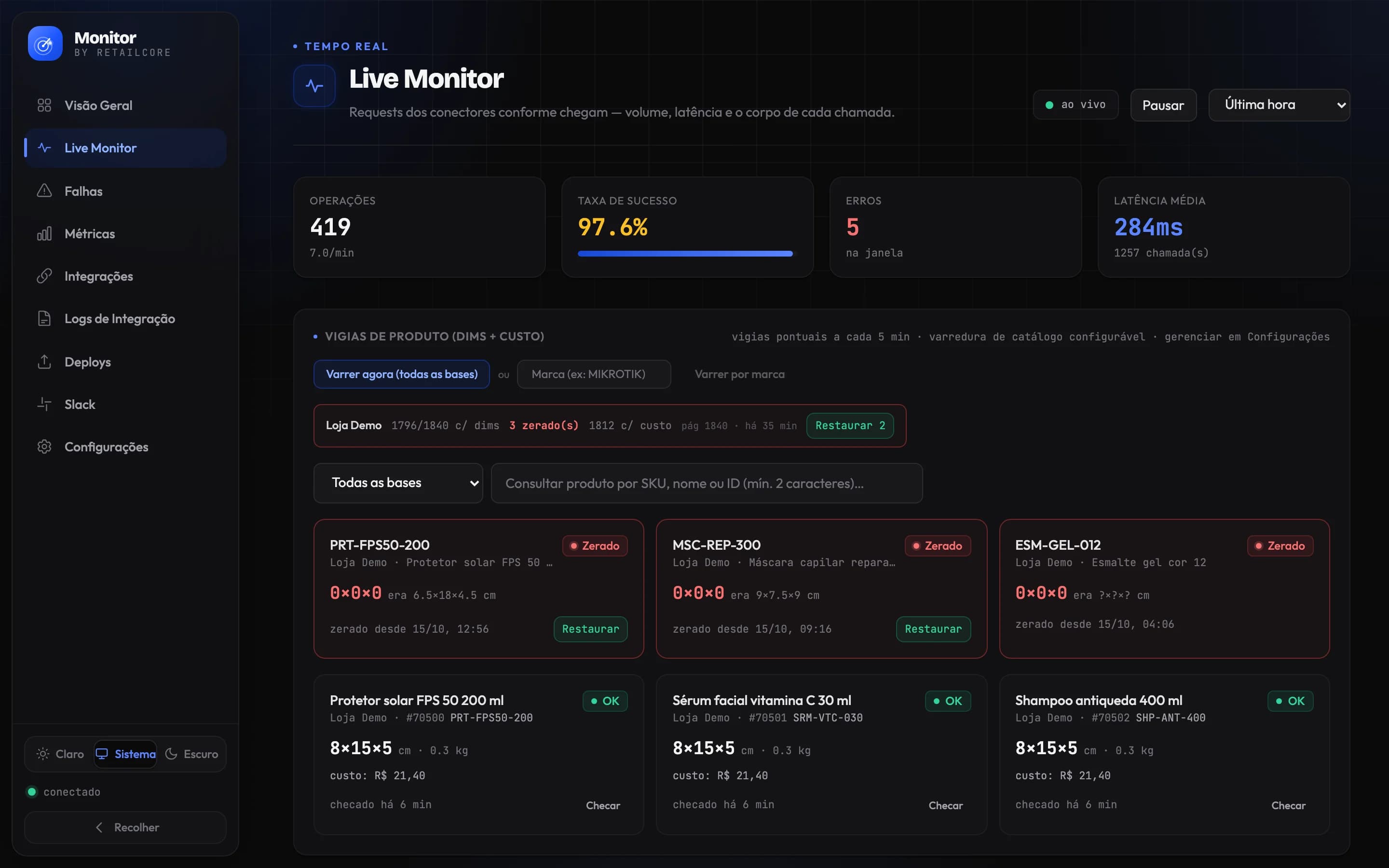The width and height of the screenshot is (1389, 868).
Task: Toggle the ao vivo live indicator
Action: [x=1076, y=105]
